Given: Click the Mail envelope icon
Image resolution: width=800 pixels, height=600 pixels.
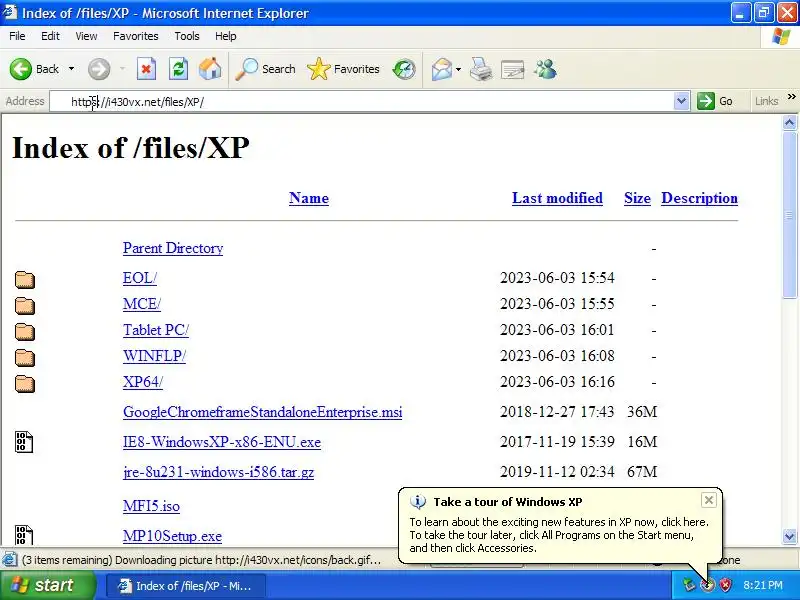Looking at the screenshot, I should click(x=441, y=69).
